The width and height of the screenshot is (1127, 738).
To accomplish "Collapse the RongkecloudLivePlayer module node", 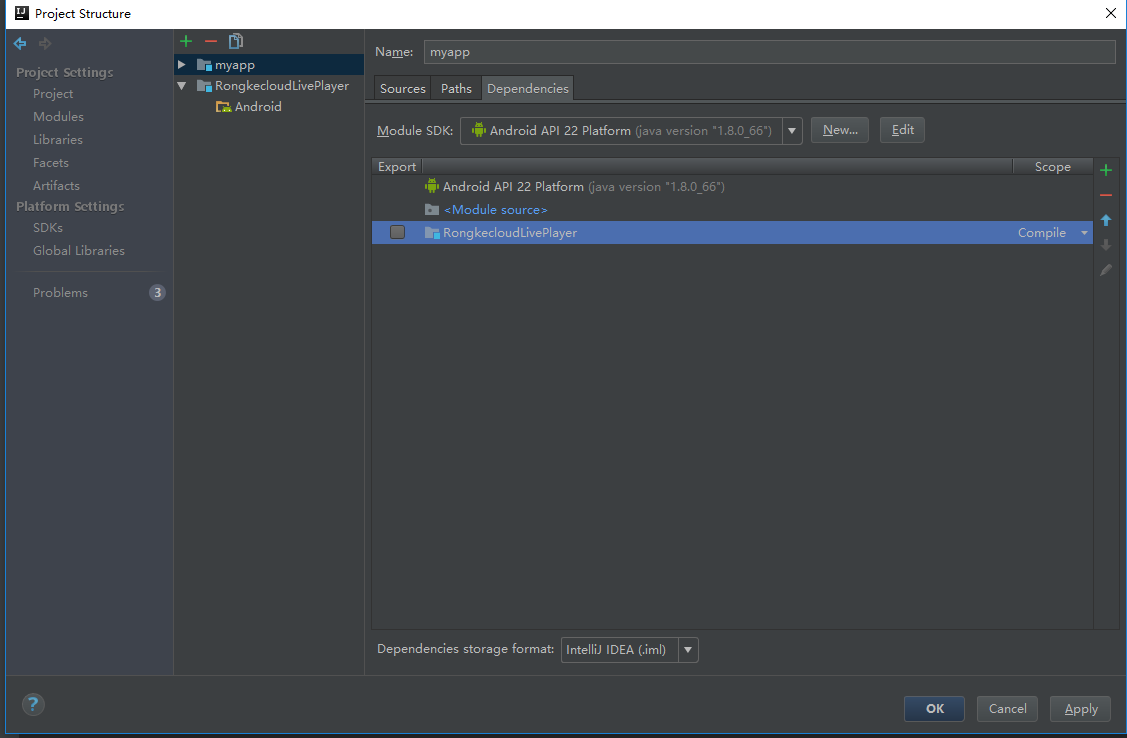I will coord(182,86).
